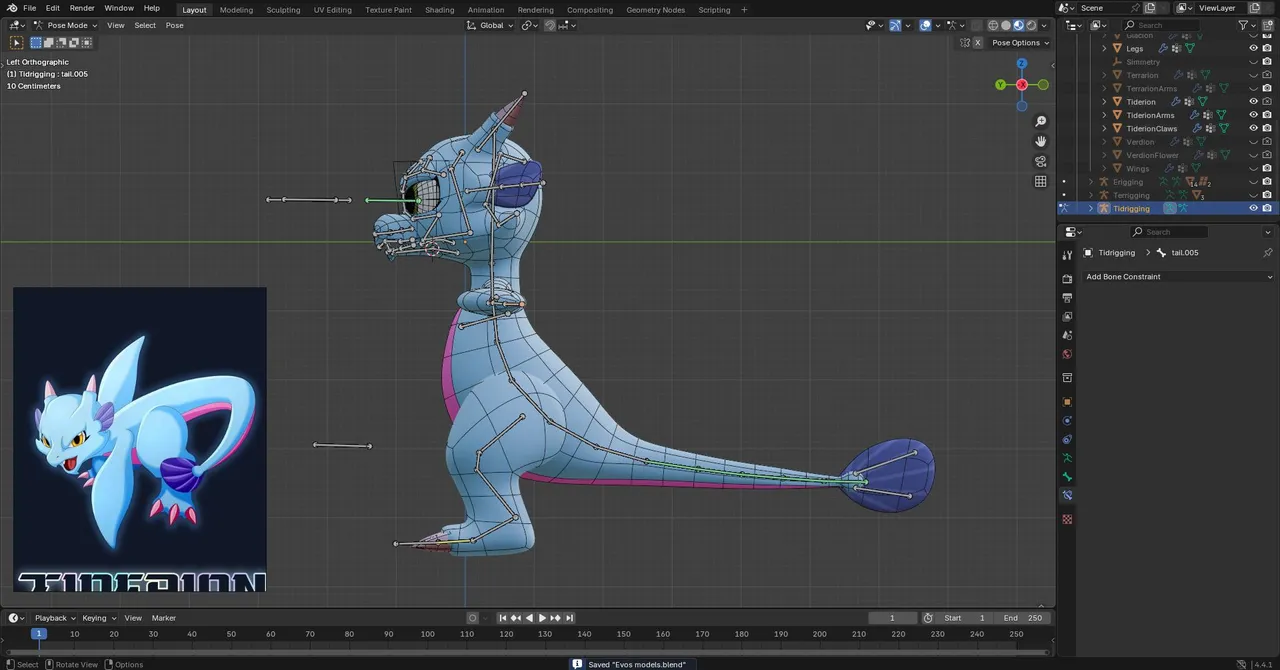Screen dimensions: 1280x670
Task: Open the Render properties tab
Action: [1067, 279]
